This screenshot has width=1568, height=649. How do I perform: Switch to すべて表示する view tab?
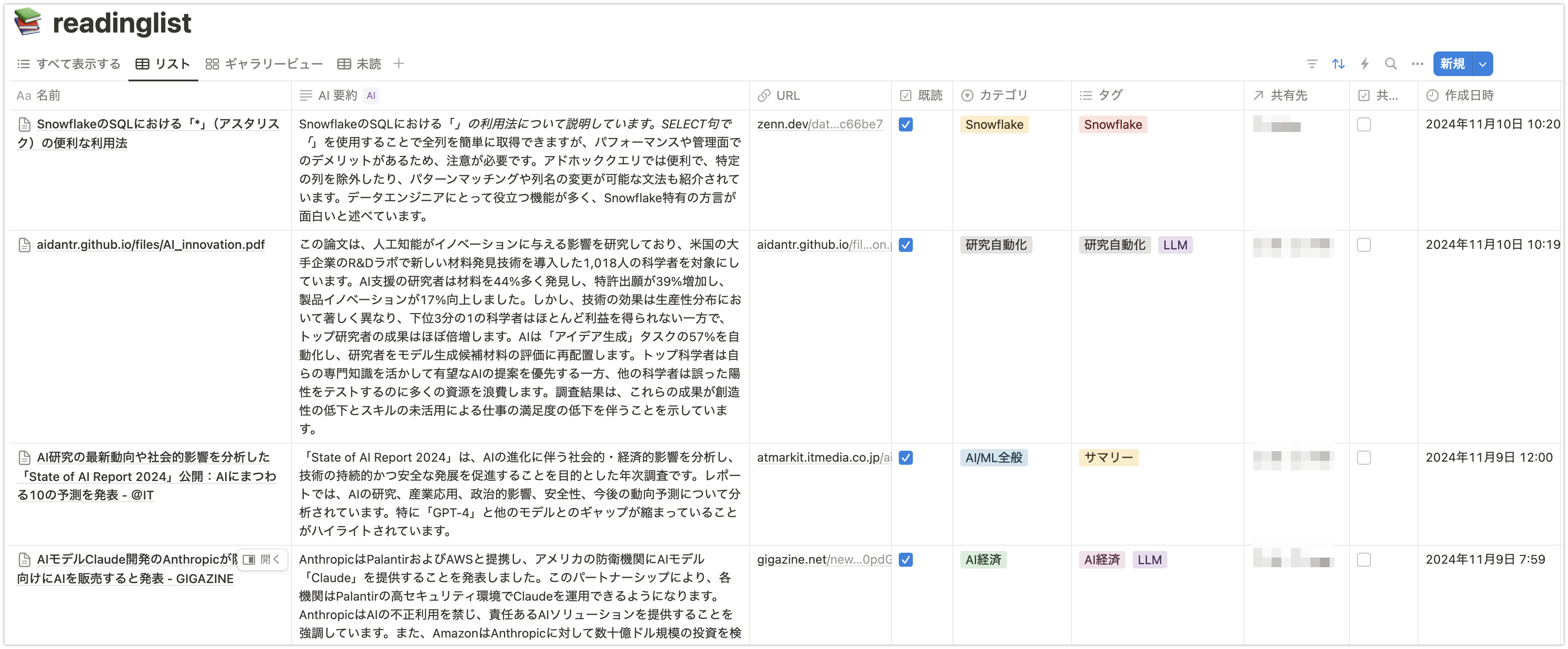69,64
